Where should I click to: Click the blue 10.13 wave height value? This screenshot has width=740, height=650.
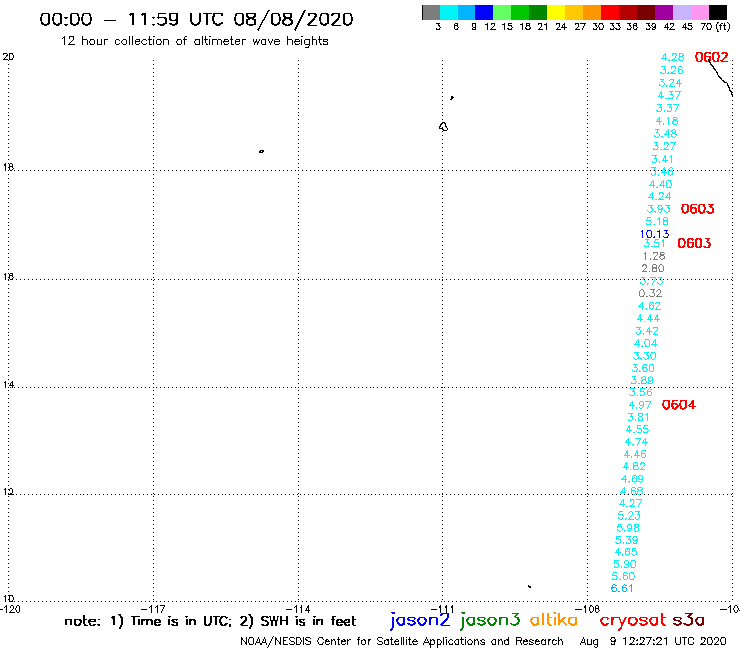click(x=655, y=234)
